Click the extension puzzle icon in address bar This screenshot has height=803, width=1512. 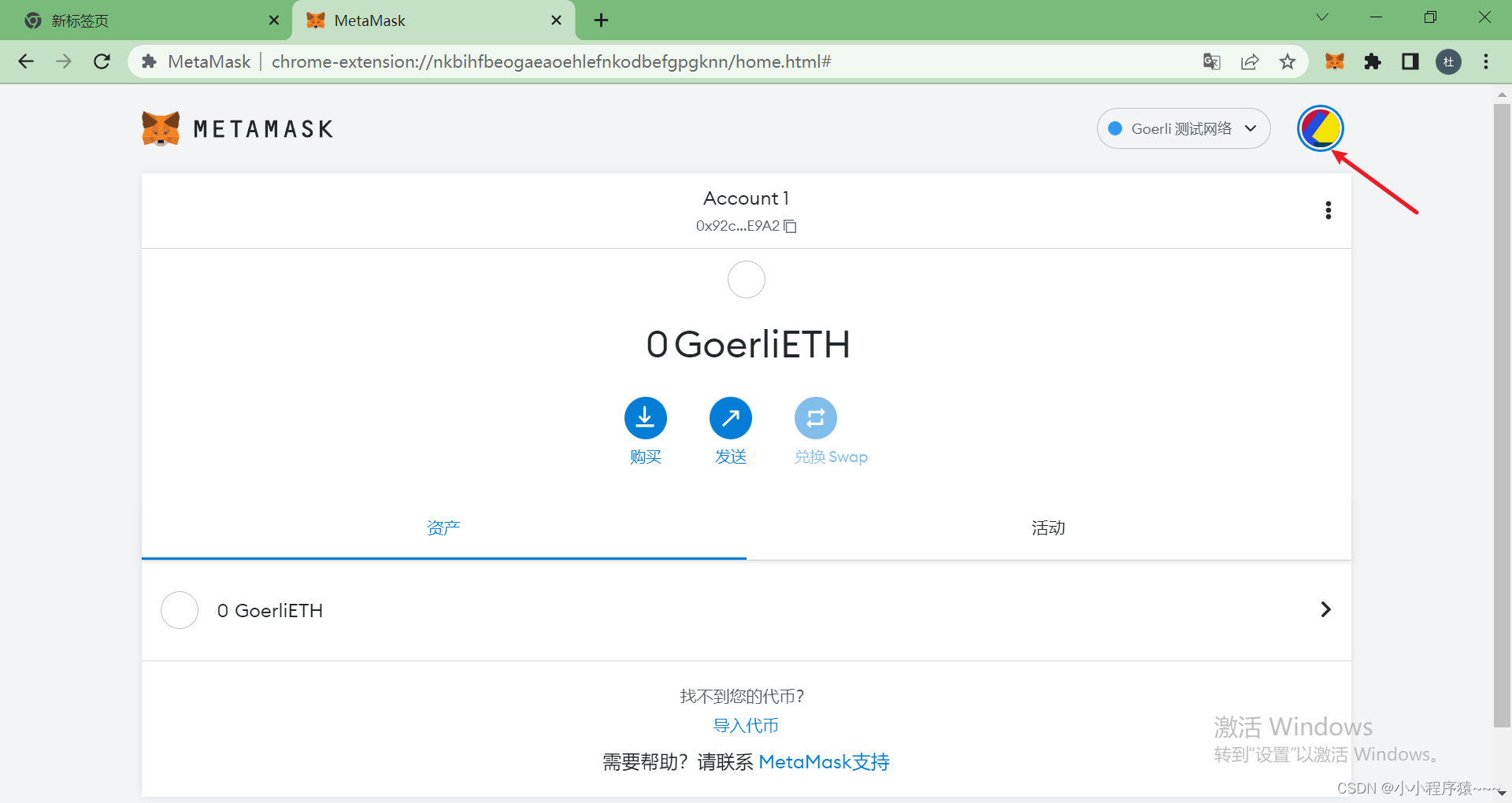coord(149,61)
